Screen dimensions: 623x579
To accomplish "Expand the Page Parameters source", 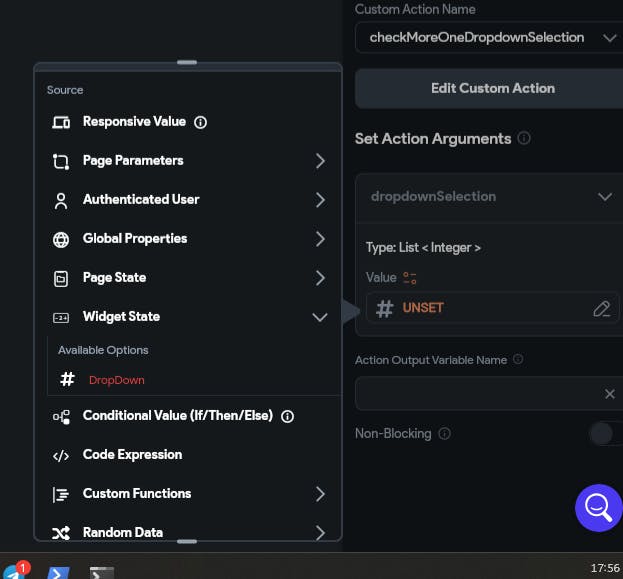I will [x=320, y=161].
